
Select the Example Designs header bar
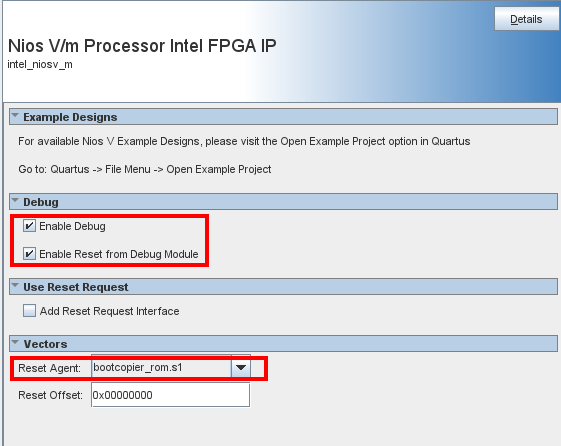click(283, 117)
